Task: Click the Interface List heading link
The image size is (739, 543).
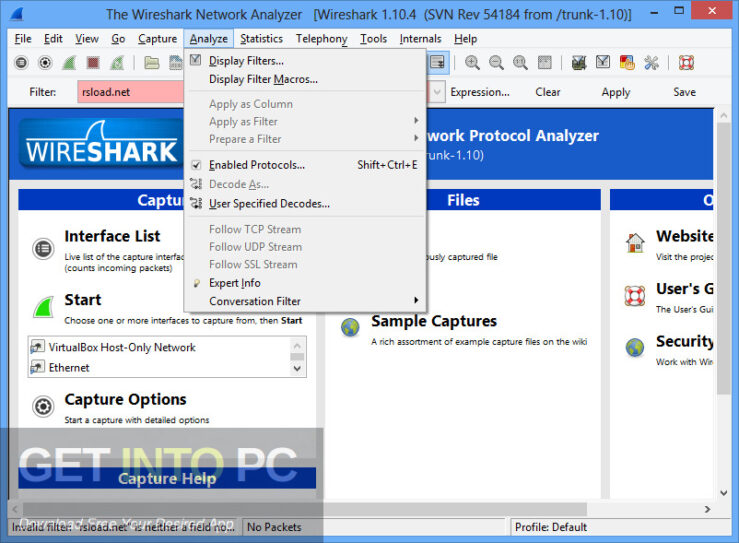Action: [112, 236]
